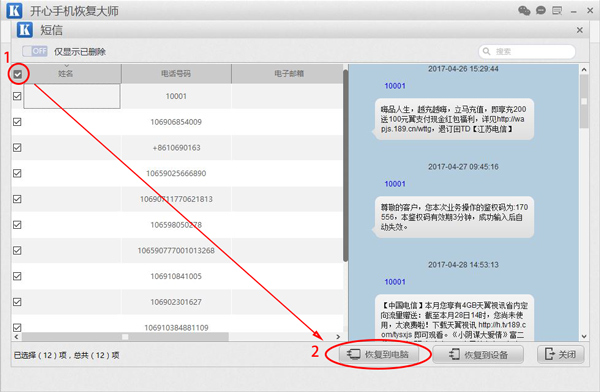Open the chat bubble support icon
Viewport: 600px width, 392px height.
coord(541,10)
